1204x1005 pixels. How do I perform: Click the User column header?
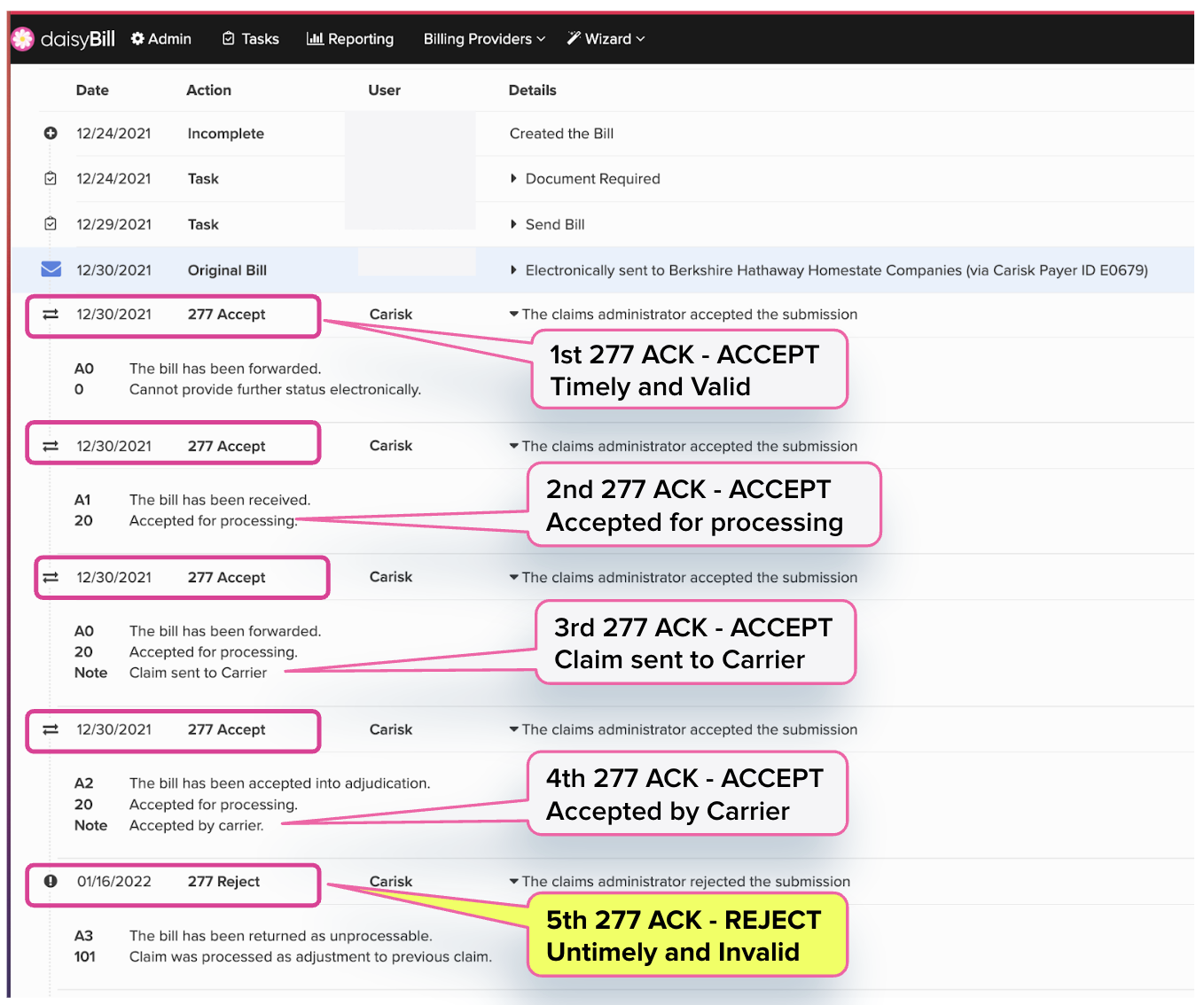(x=384, y=90)
